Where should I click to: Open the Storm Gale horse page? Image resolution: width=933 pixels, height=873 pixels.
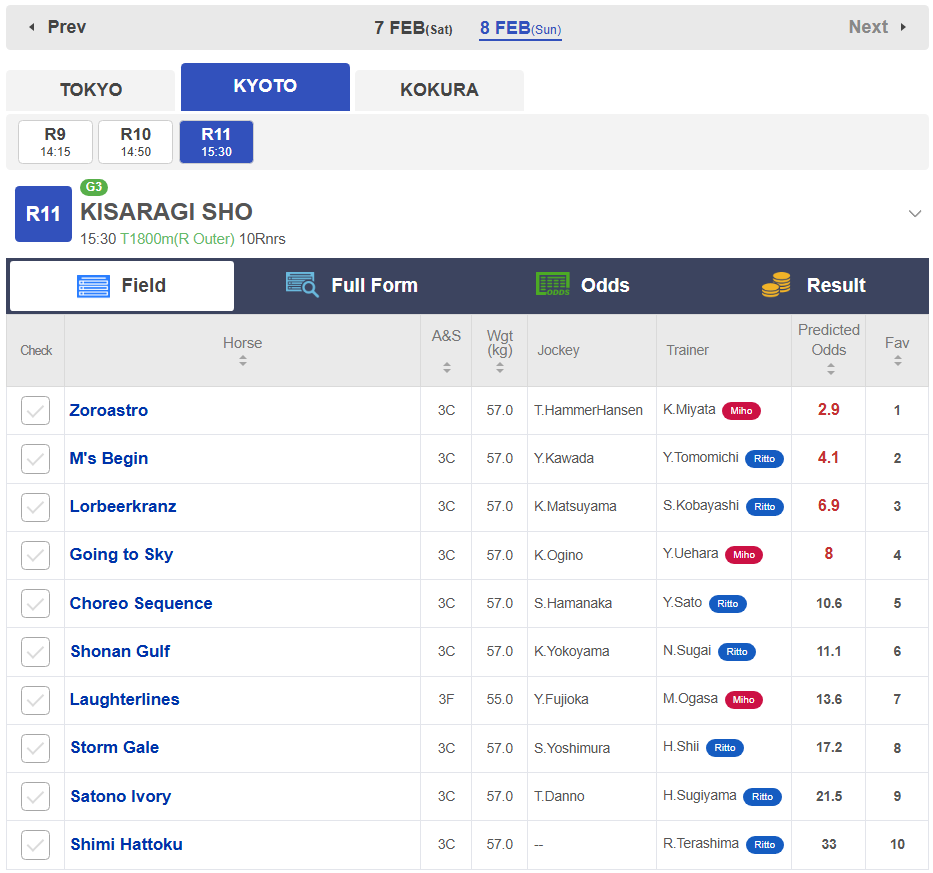[x=115, y=747]
